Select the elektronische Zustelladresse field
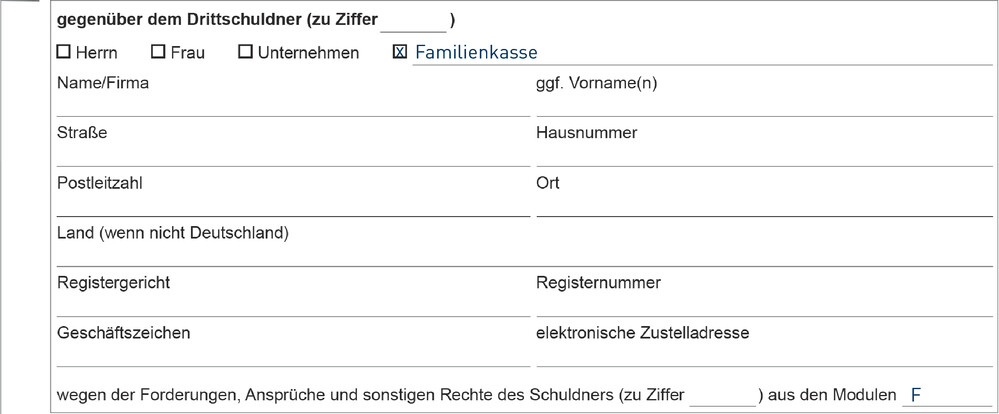Image resolution: width=999 pixels, height=414 pixels. point(765,355)
